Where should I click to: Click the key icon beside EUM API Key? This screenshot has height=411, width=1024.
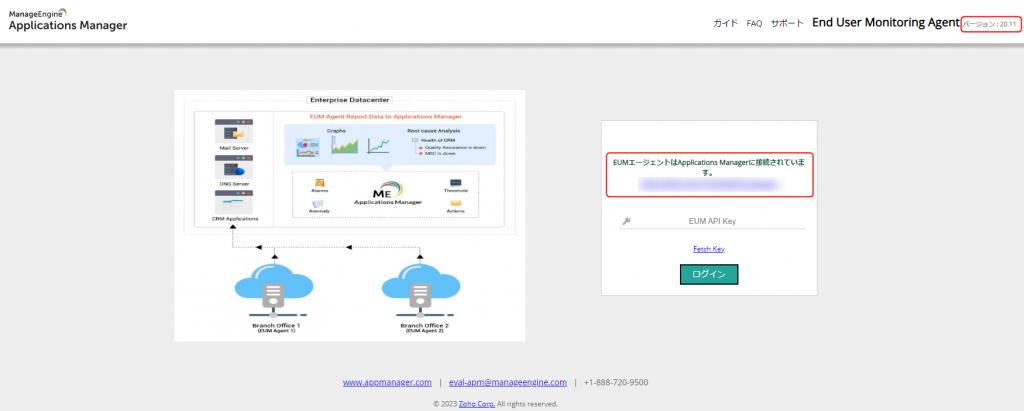pos(626,222)
